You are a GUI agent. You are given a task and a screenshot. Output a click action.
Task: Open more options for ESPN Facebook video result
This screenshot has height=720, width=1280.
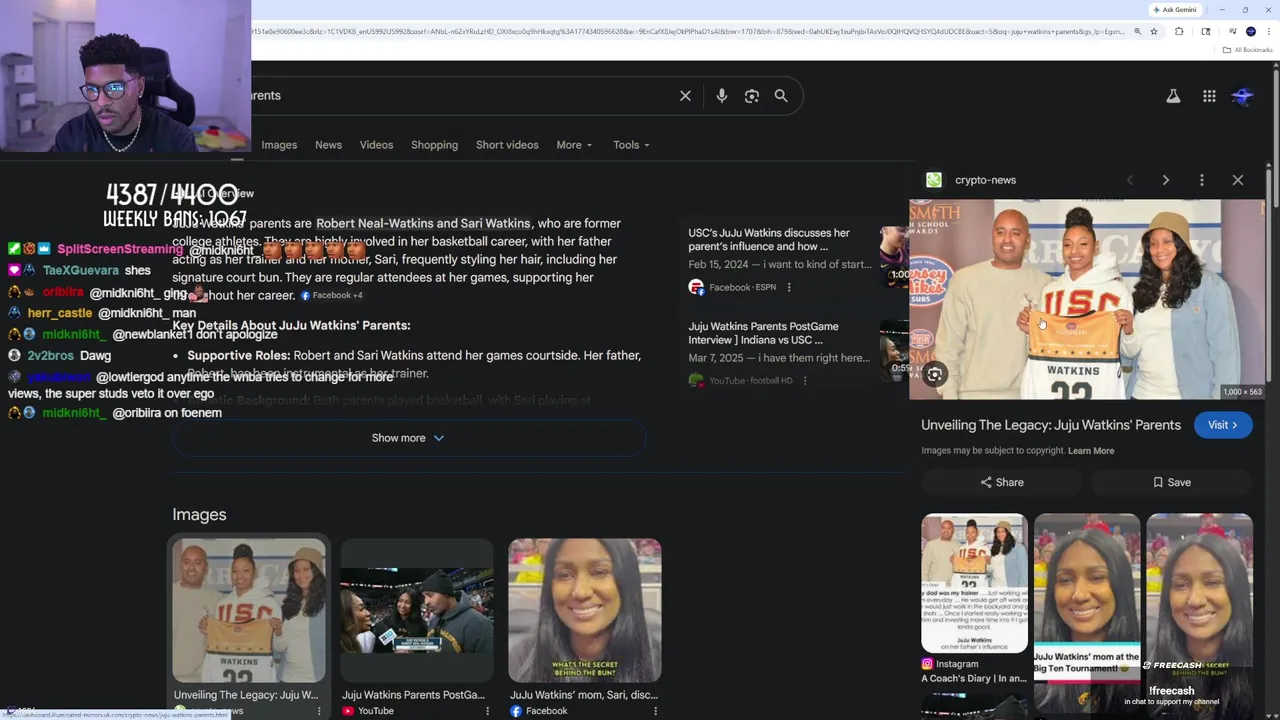tap(789, 287)
